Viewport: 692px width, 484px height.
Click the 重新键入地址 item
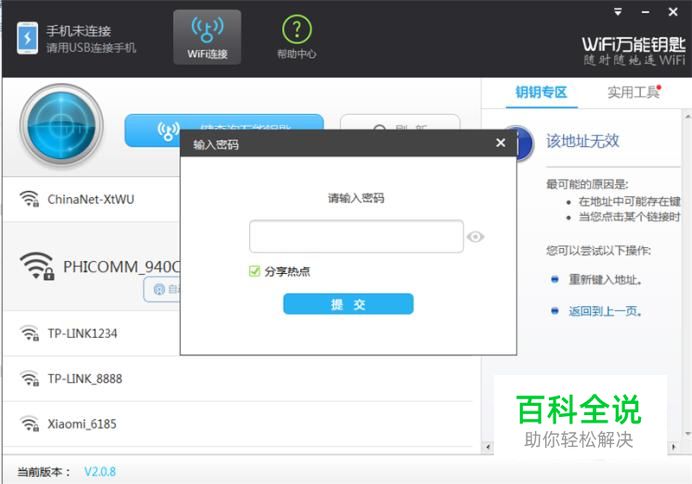coord(605,280)
